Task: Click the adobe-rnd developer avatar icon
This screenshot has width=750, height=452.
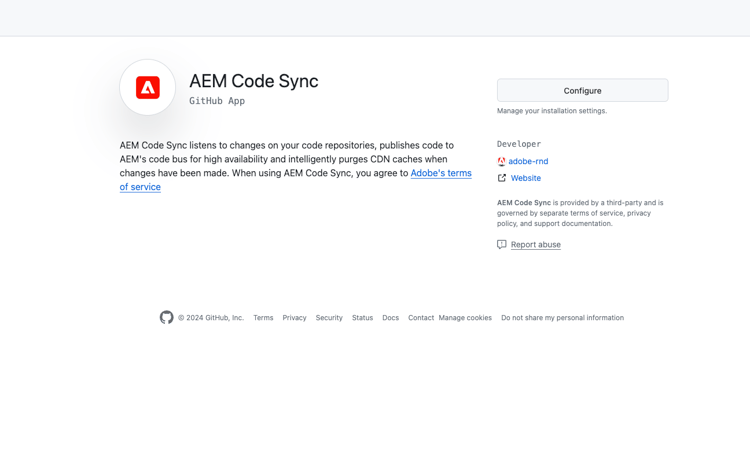Action: pyautogui.click(x=501, y=161)
